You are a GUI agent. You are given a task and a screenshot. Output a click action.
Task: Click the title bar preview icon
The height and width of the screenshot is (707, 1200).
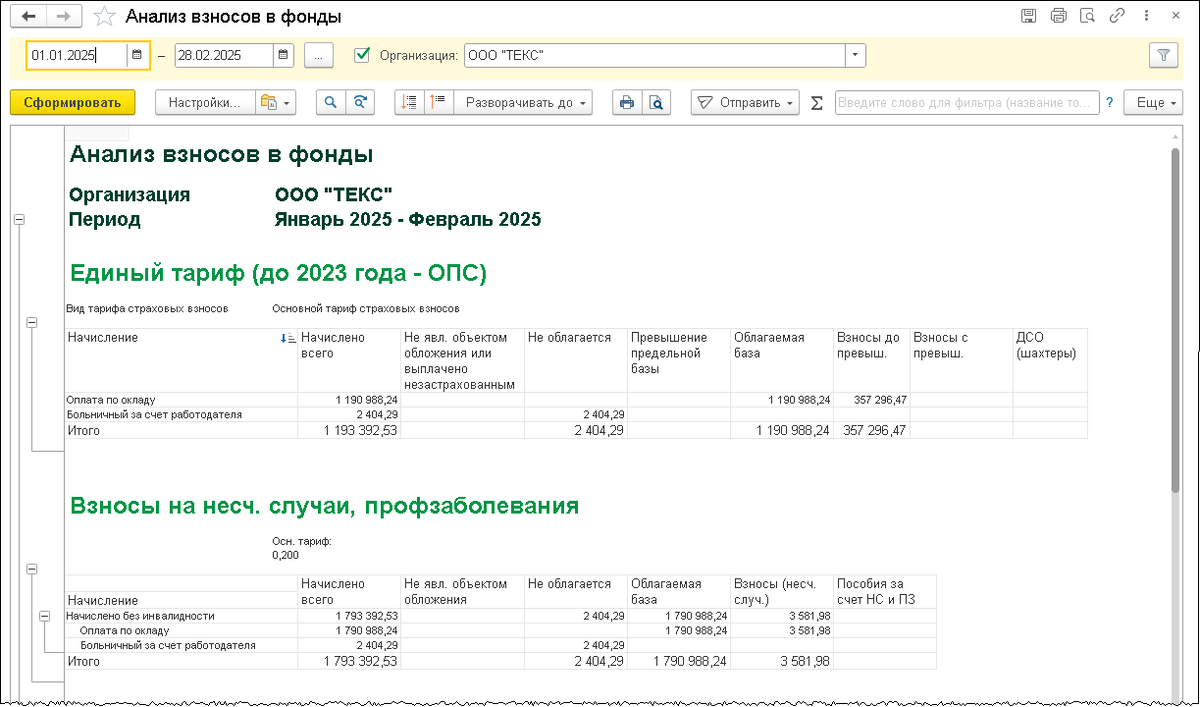pyautogui.click(x=1089, y=17)
